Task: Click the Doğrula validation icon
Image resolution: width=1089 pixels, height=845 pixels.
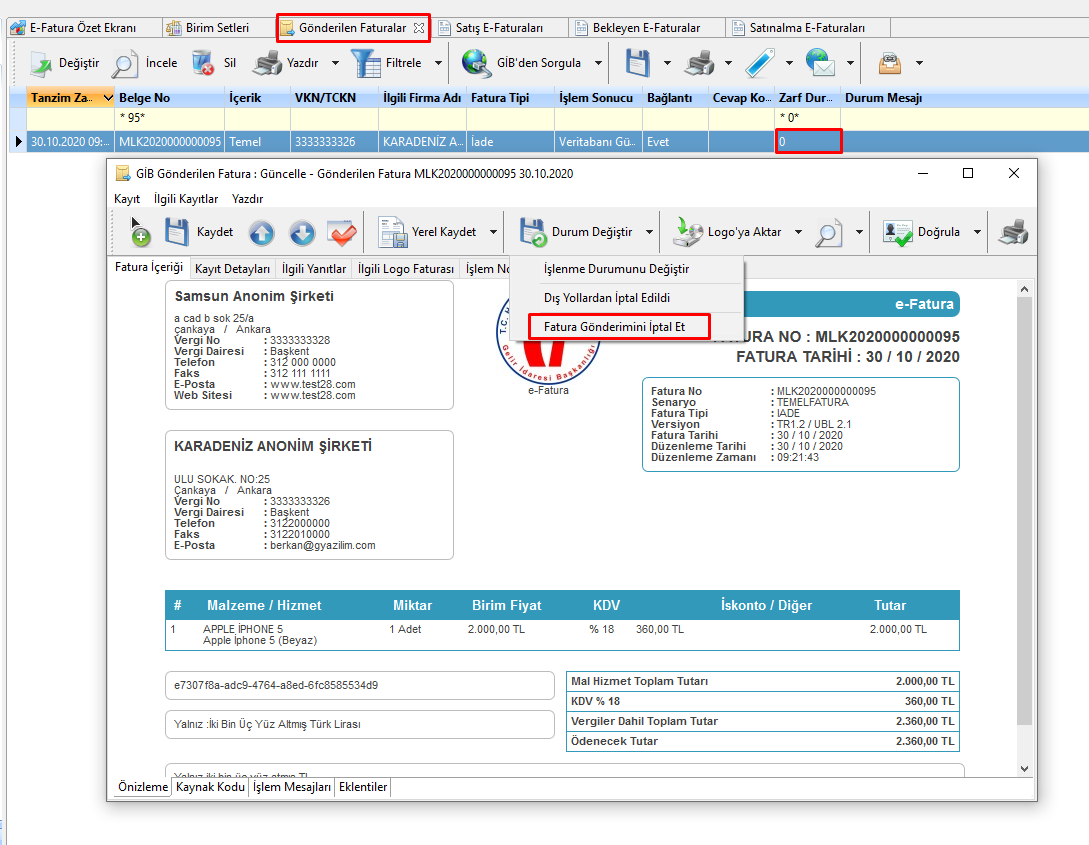Action: (897, 232)
